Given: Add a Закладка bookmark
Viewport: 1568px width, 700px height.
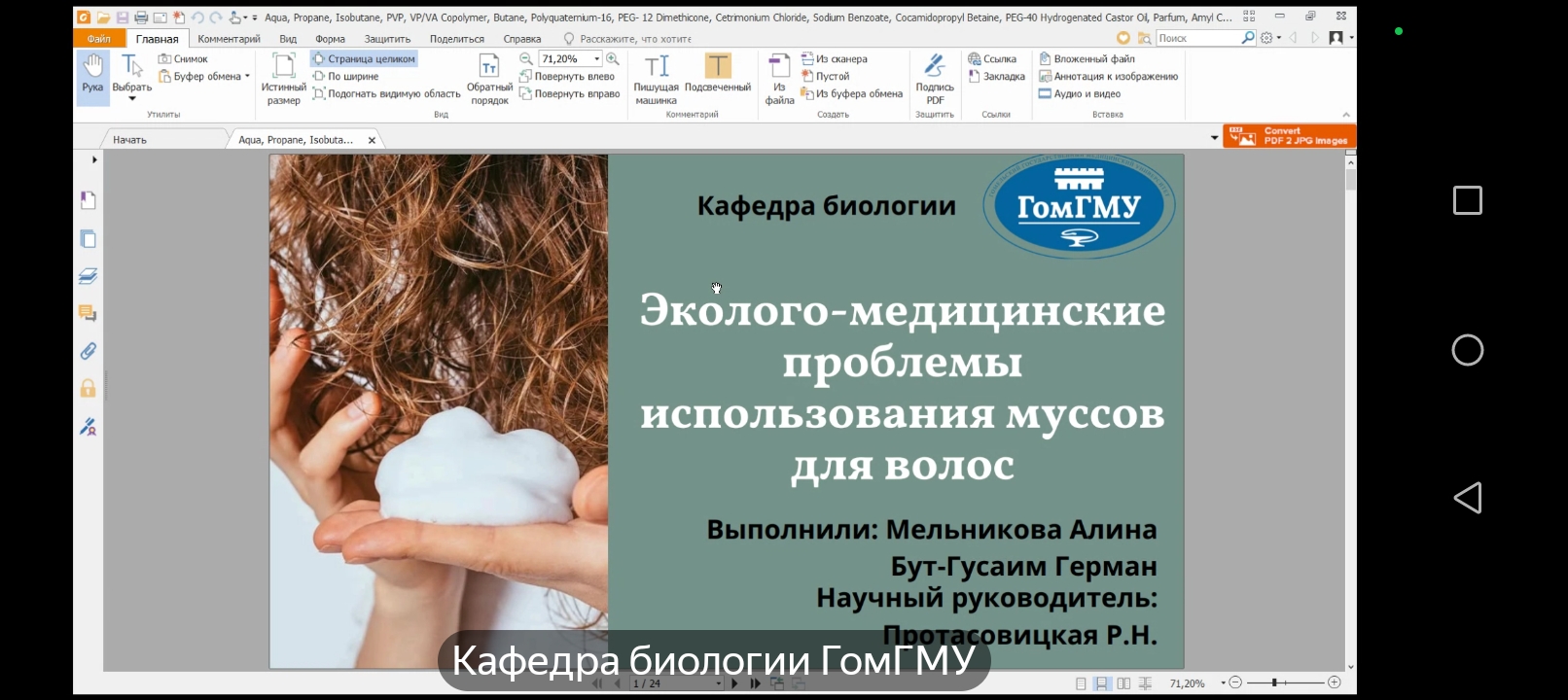Looking at the screenshot, I should coord(996,77).
